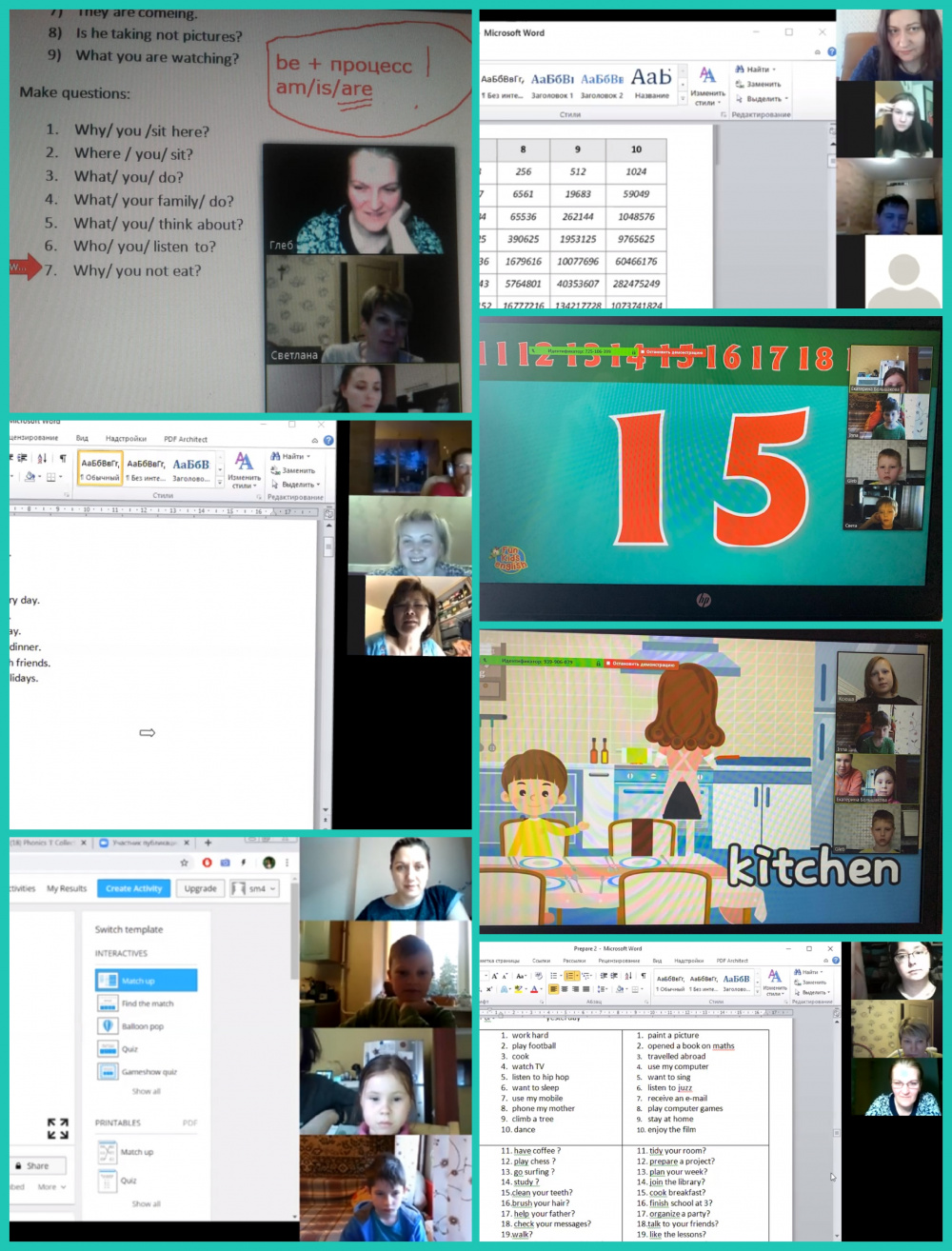Pick font color in Prepare 2 Word window
This screenshot has height=1251, width=952.
pos(534,989)
